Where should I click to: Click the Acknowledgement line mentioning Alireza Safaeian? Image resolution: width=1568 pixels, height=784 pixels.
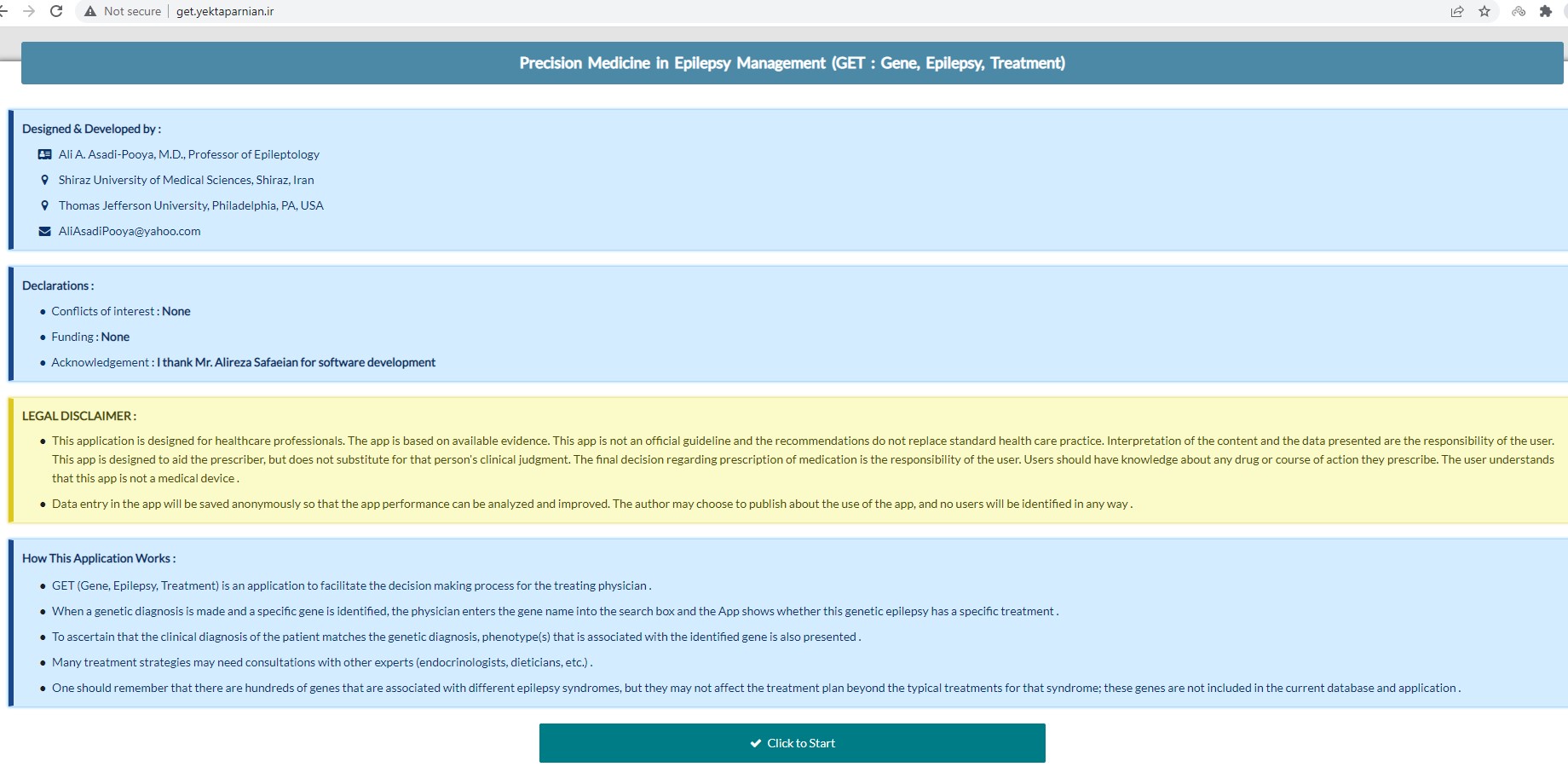[243, 362]
